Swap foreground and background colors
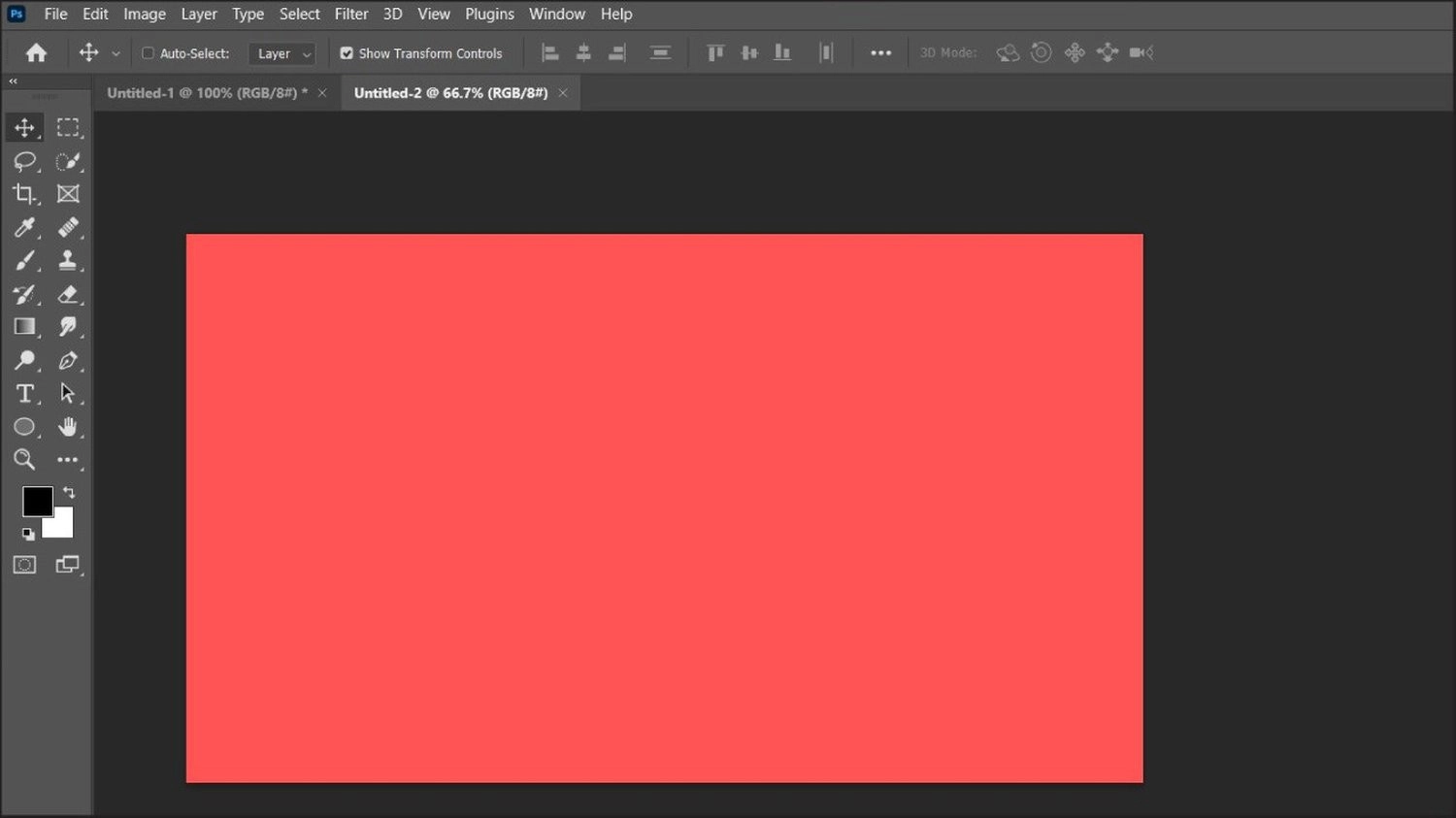Viewport: 1456px width, 818px height. pos(69,493)
